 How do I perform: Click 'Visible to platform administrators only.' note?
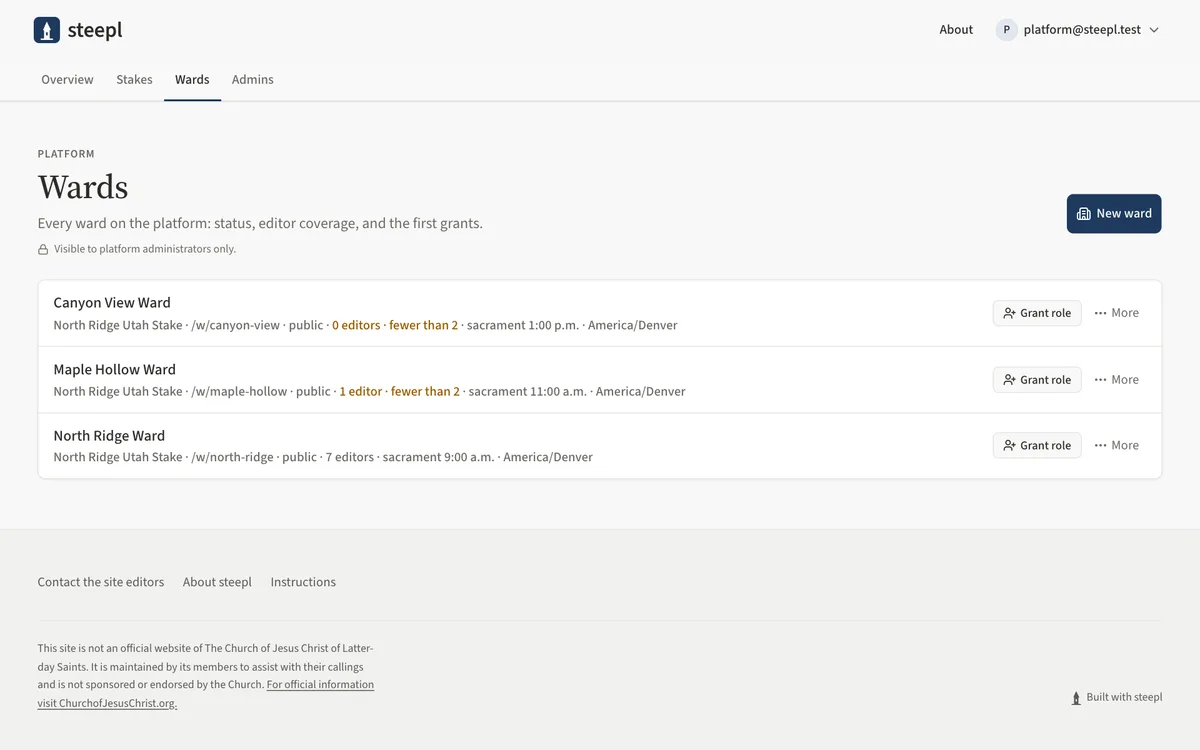pyautogui.click(x=145, y=249)
